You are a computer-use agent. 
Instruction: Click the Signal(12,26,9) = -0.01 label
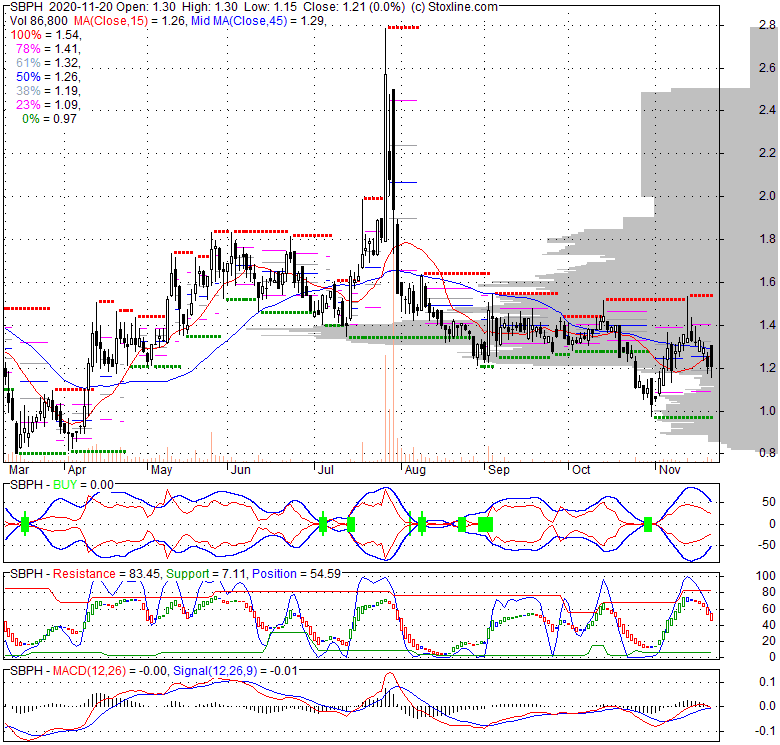click(x=235, y=671)
